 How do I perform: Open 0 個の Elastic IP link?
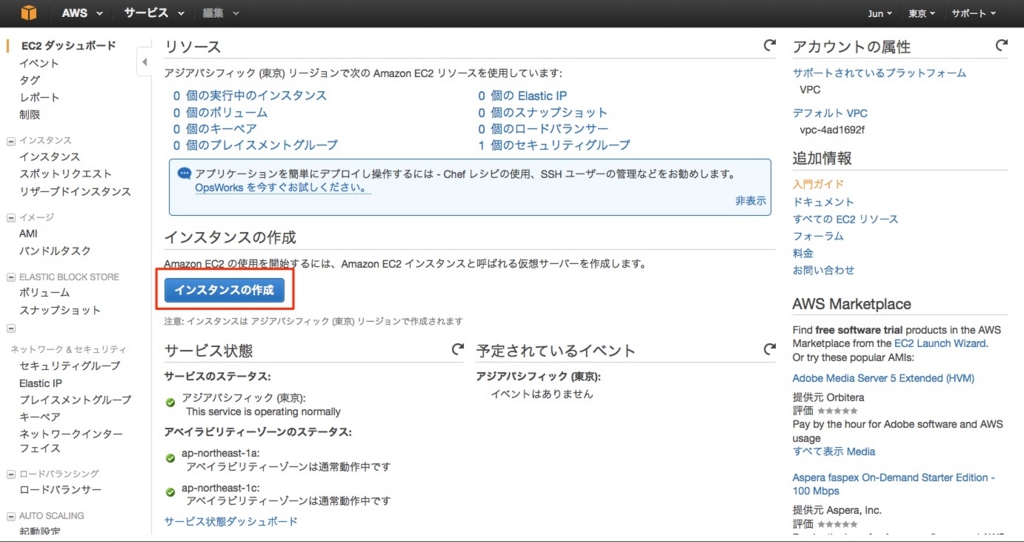(x=522, y=95)
